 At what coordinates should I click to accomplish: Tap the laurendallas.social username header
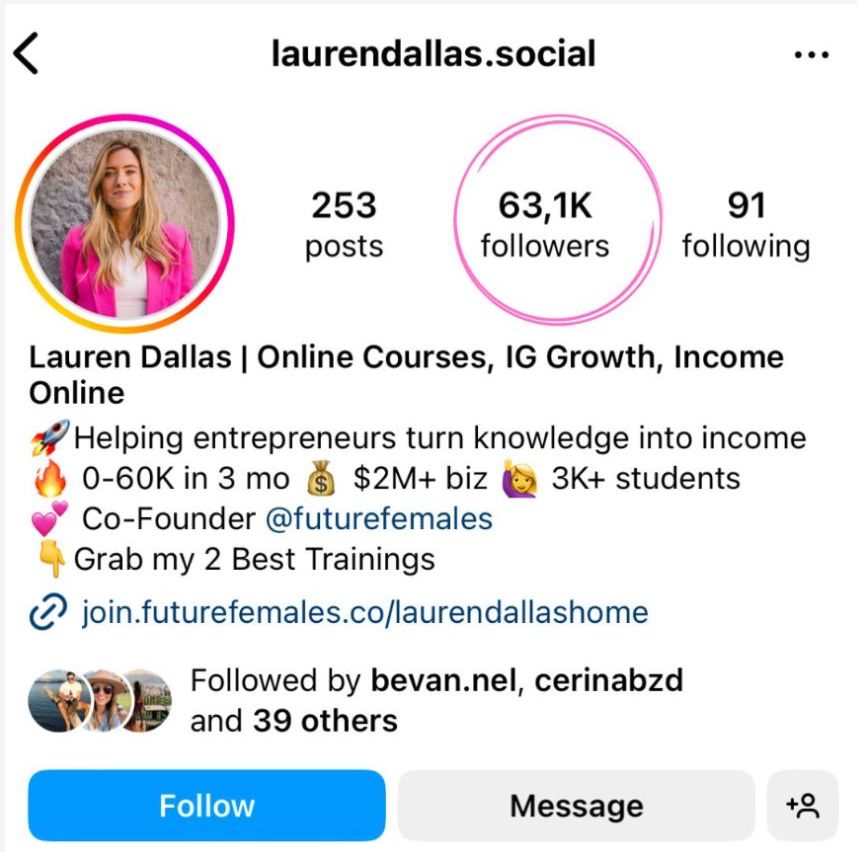point(433,54)
